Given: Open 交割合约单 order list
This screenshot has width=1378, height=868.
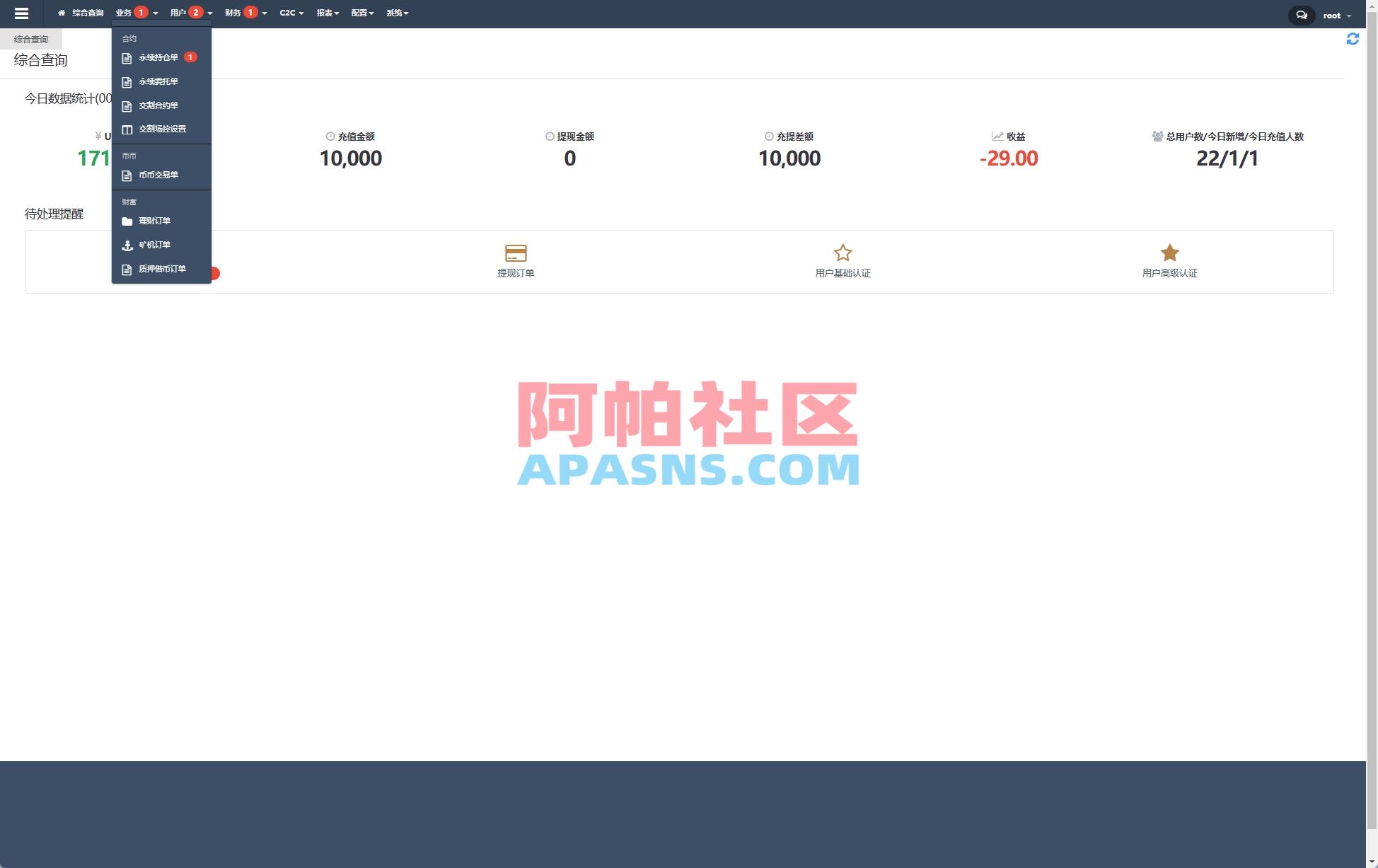Looking at the screenshot, I should point(159,105).
